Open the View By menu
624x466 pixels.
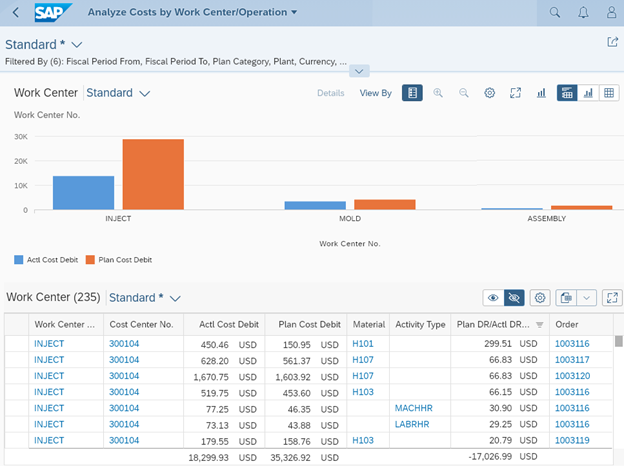pyautogui.click(x=375, y=93)
